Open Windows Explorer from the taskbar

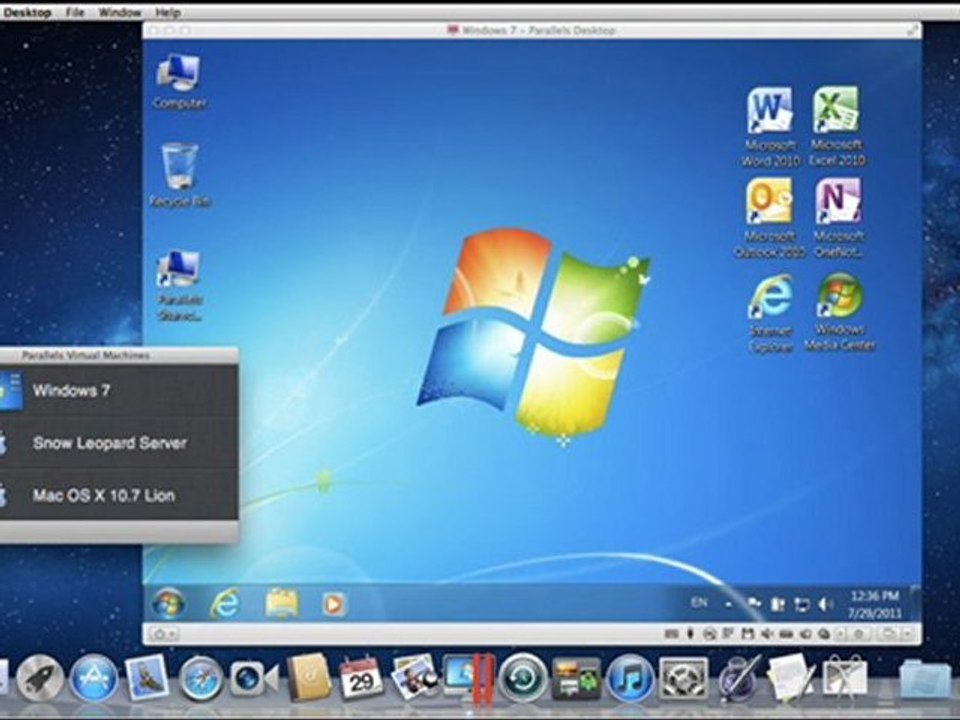pyautogui.click(x=282, y=604)
